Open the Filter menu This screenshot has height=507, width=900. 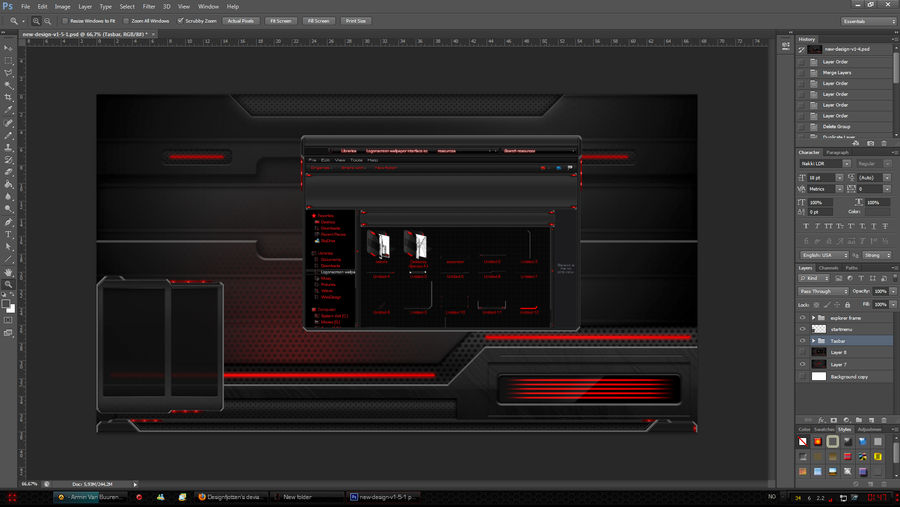[x=149, y=6]
